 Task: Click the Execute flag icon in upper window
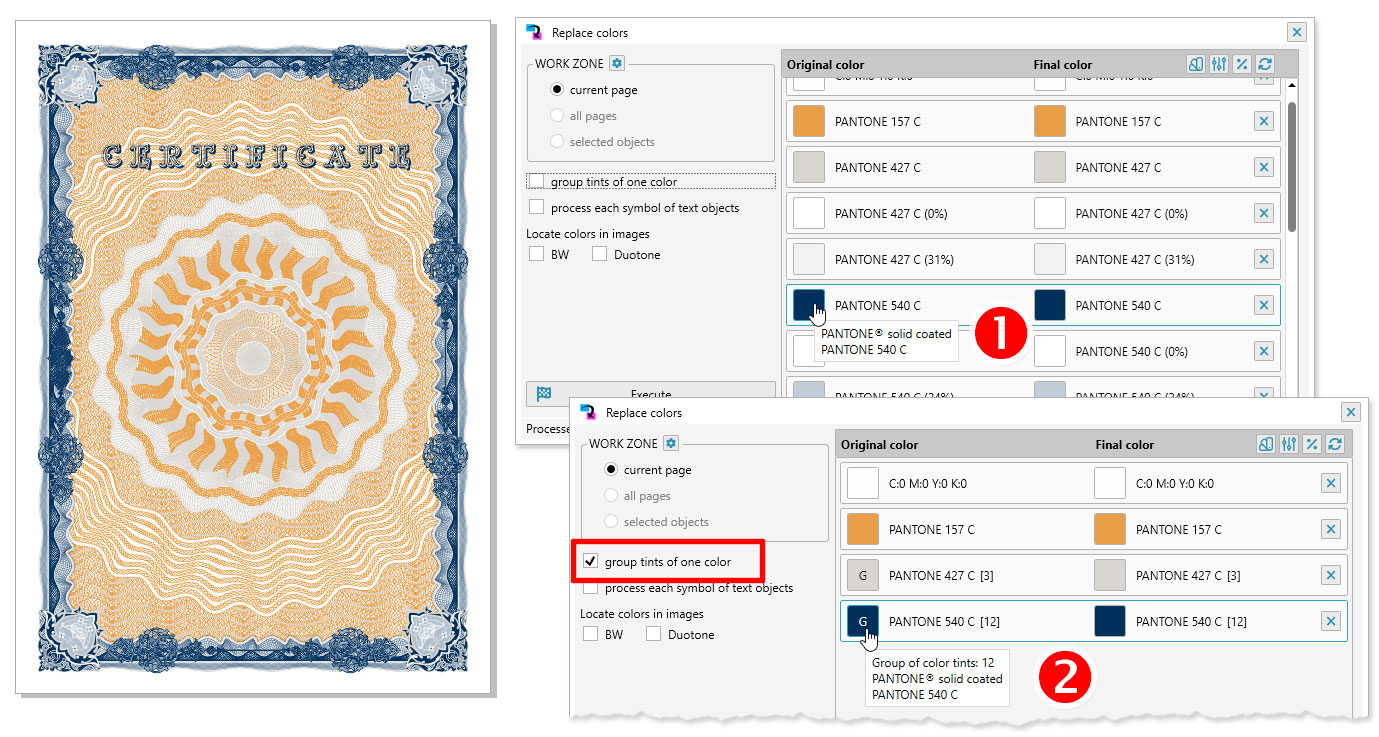click(544, 394)
